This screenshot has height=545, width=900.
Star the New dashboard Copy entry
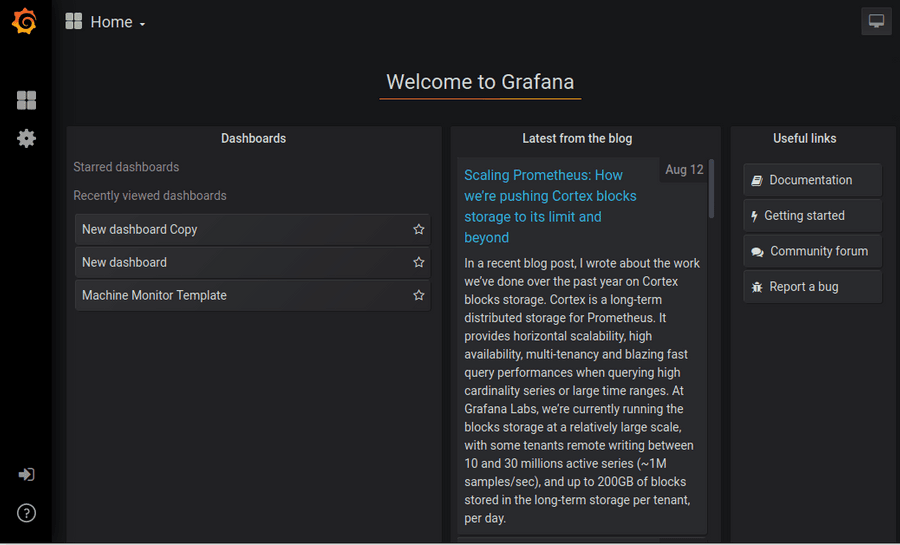tap(418, 229)
